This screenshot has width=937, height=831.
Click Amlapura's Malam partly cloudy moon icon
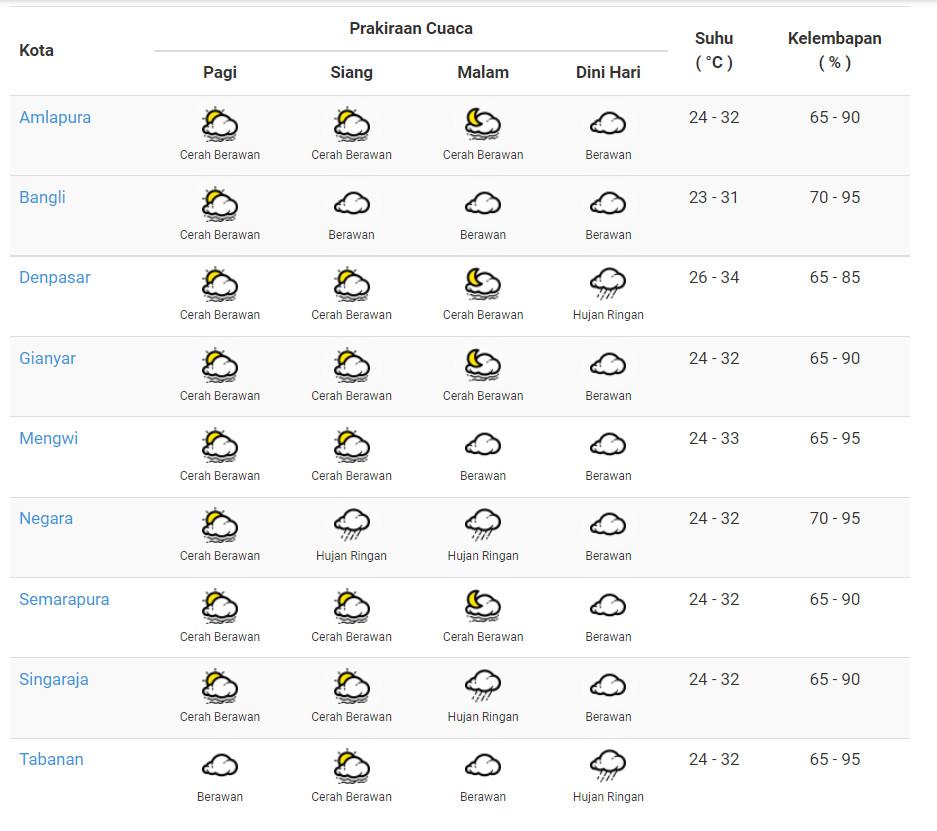[483, 124]
